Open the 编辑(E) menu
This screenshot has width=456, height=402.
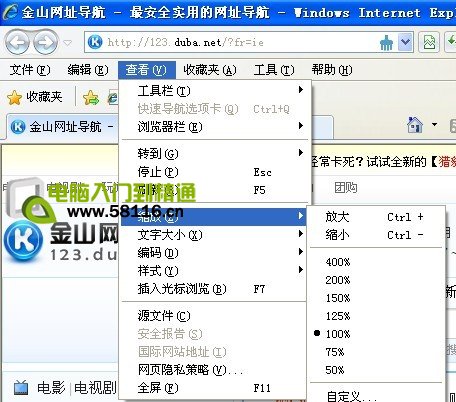point(88,70)
